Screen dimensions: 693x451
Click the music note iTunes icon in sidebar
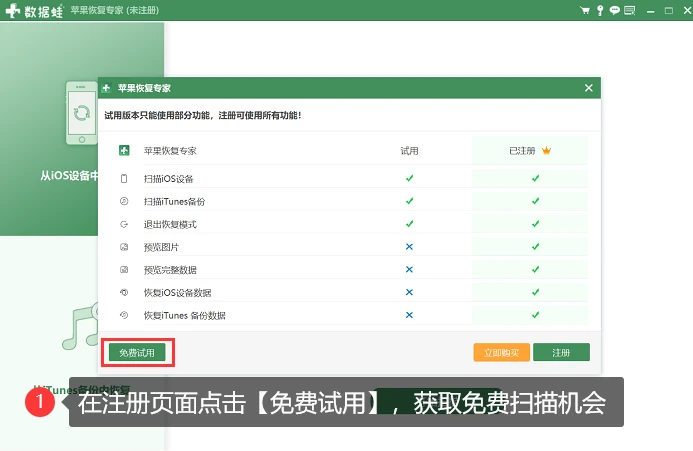click(x=80, y=326)
